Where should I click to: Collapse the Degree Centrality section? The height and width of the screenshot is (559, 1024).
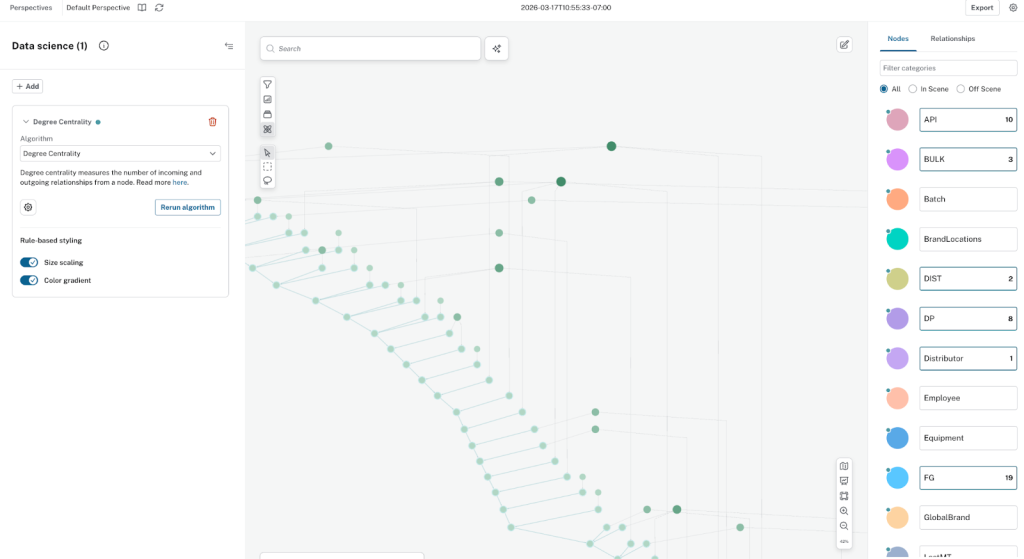click(26, 122)
